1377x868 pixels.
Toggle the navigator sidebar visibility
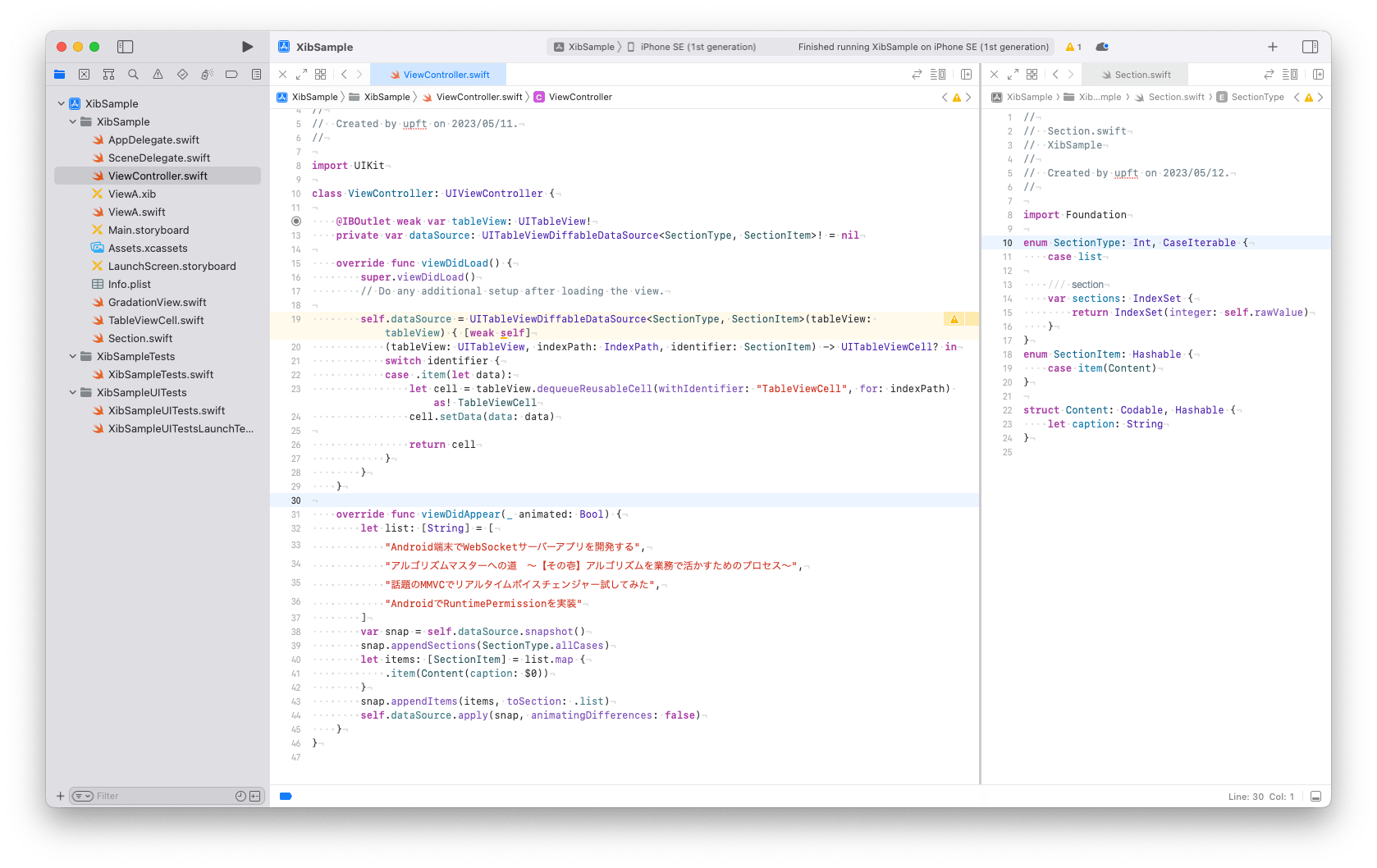click(126, 47)
